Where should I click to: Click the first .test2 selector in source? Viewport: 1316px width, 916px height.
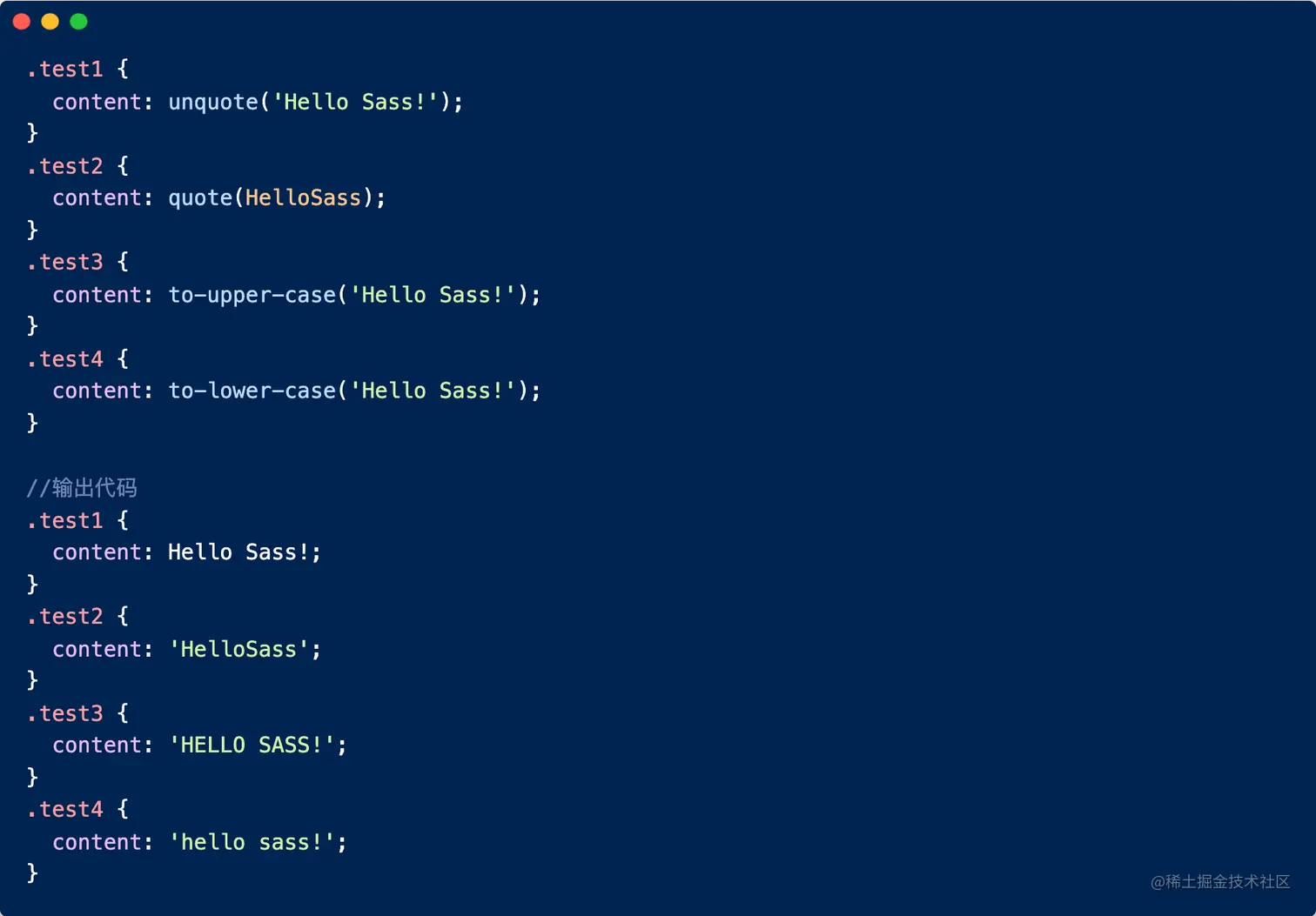65,166
